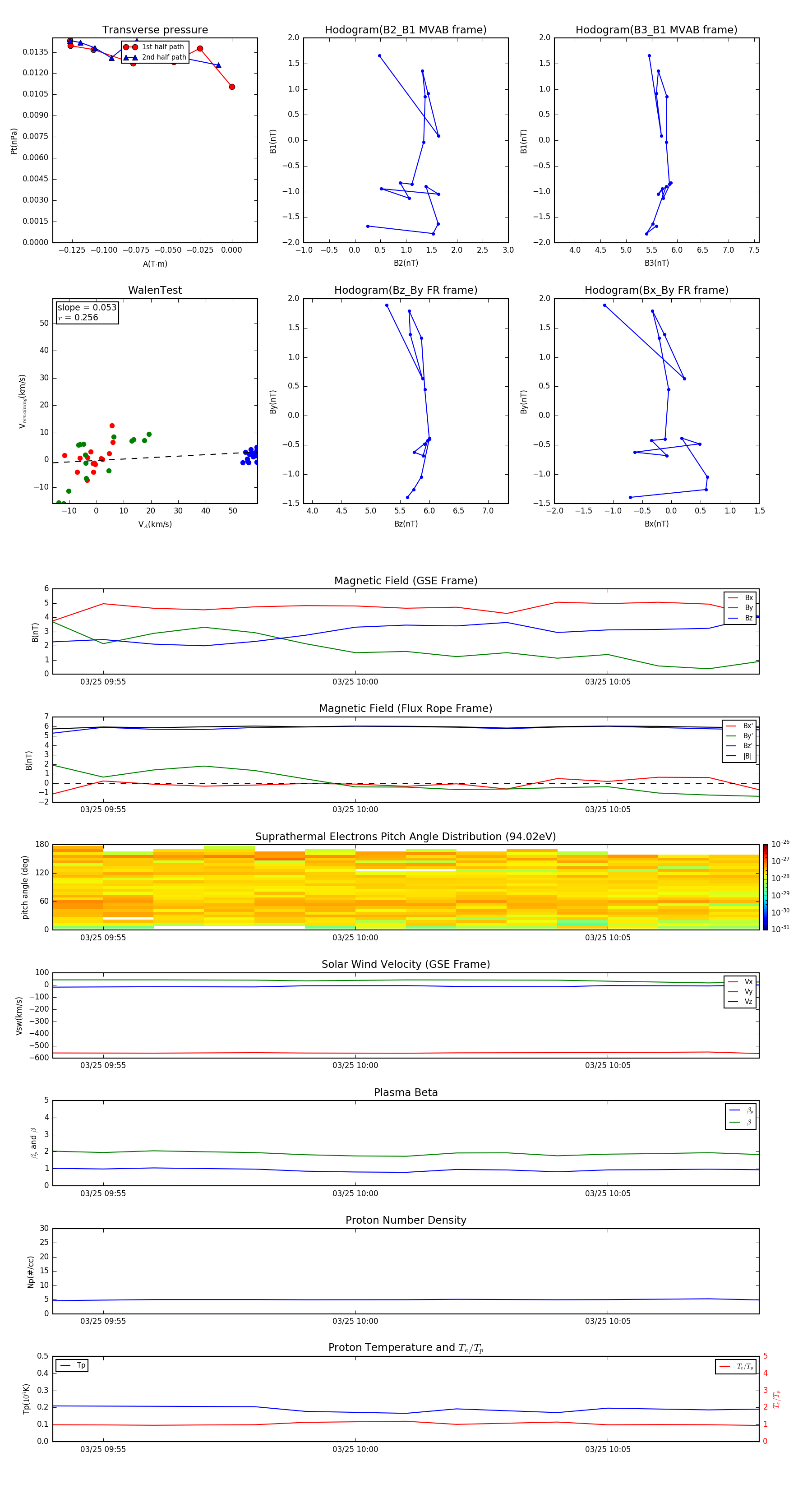
Task: Select the '1st half path' legend entry
Action: coord(154,47)
